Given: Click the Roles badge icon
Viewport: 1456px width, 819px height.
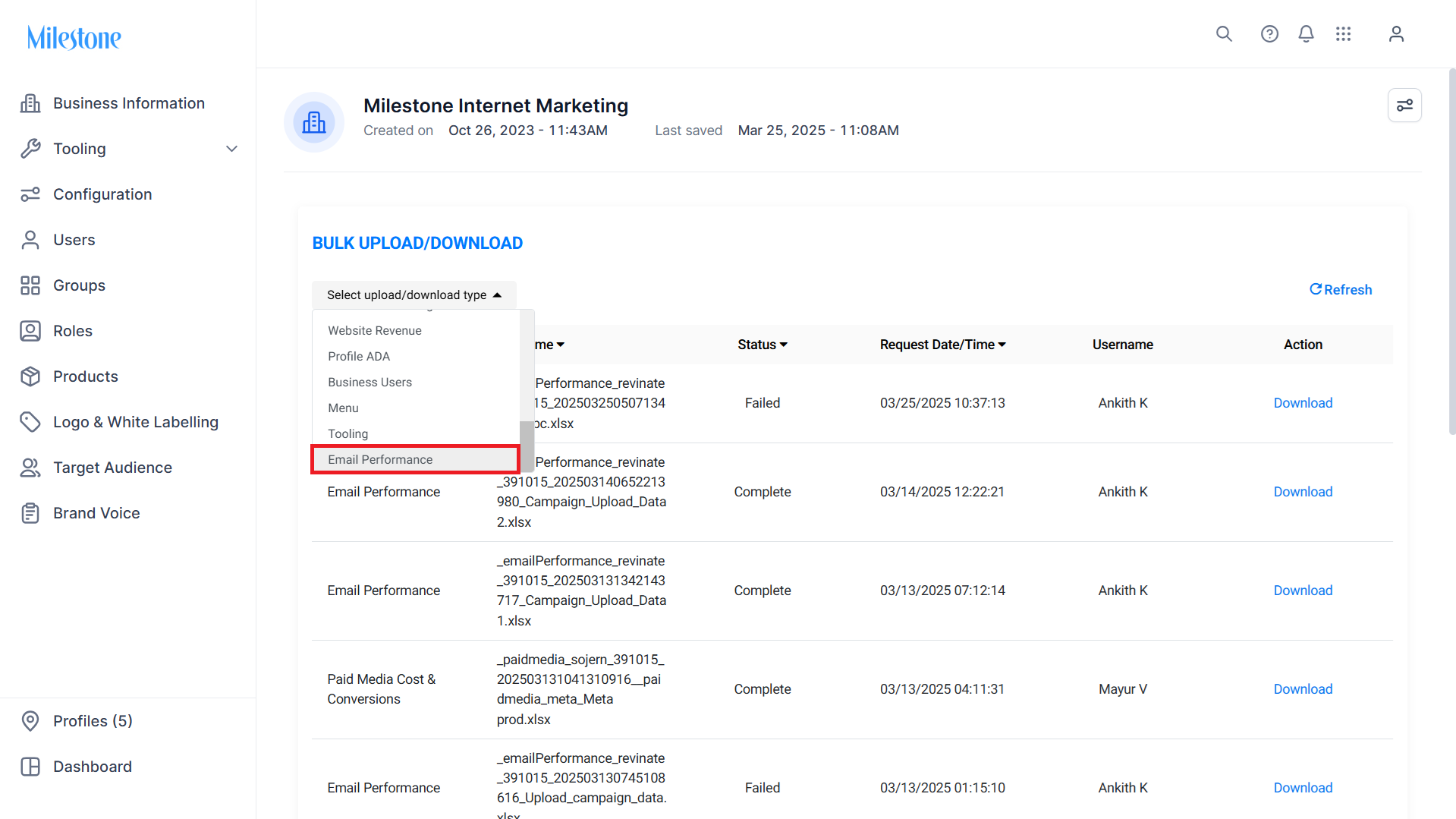Looking at the screenshot, I should coord(30,331).
